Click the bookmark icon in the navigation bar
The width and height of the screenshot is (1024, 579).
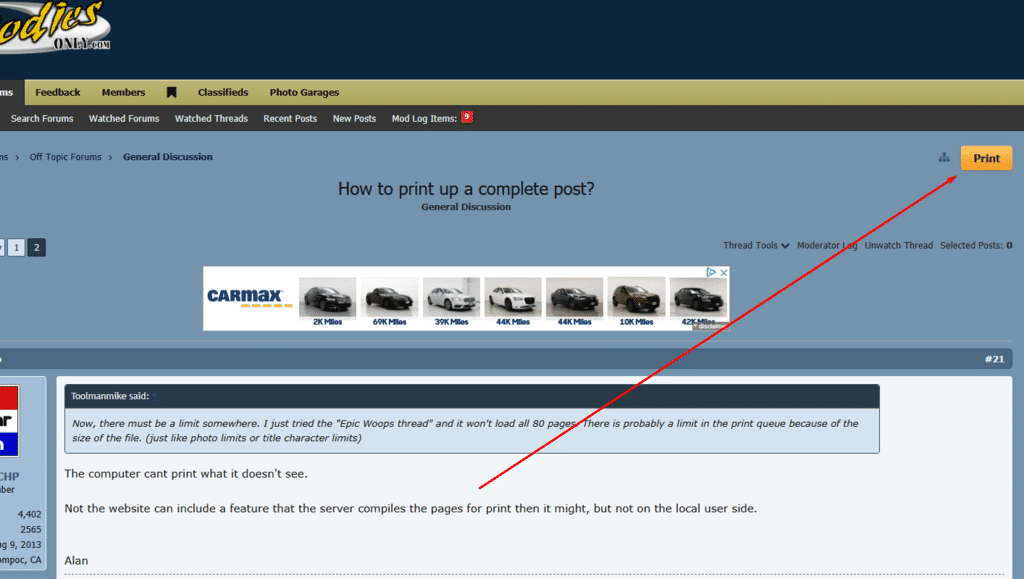click(171, 93)
